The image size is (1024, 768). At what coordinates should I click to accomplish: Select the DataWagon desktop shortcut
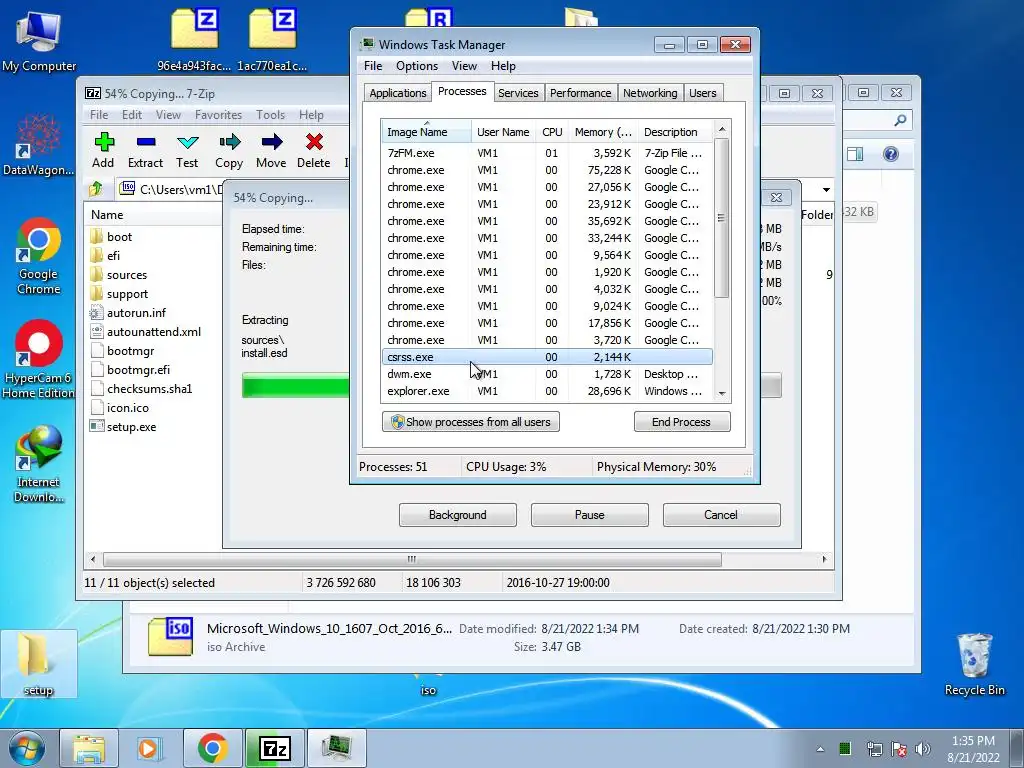coord(38,145)
